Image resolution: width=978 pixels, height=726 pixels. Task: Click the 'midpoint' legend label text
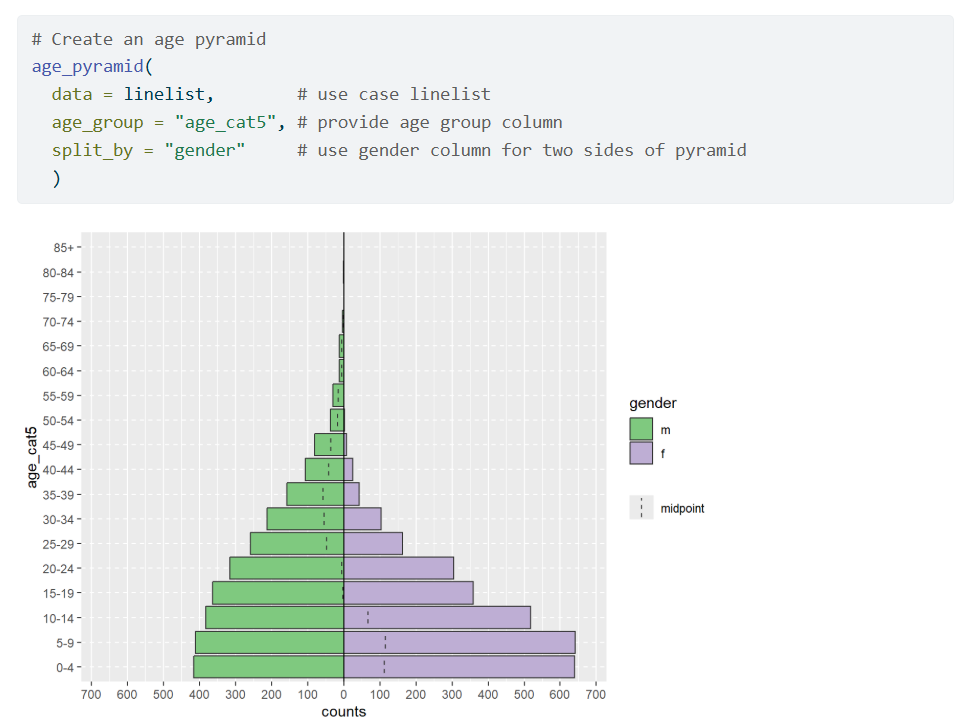pyautogui.click(x=682, y=509)
